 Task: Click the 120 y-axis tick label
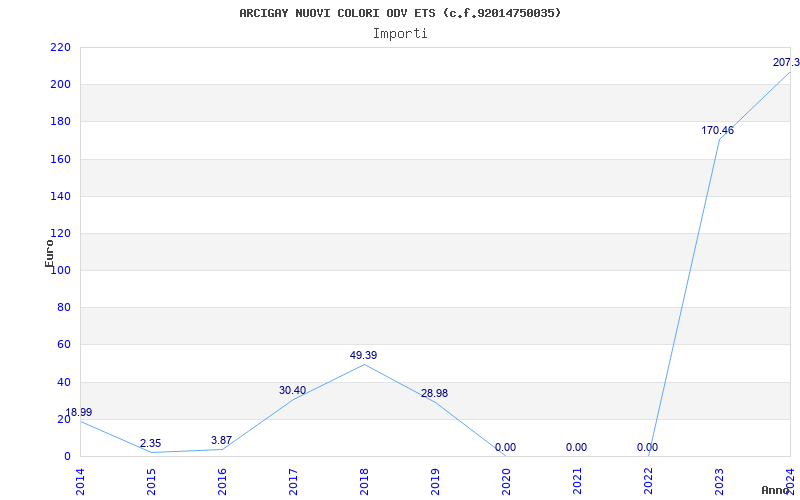[60, 234]
